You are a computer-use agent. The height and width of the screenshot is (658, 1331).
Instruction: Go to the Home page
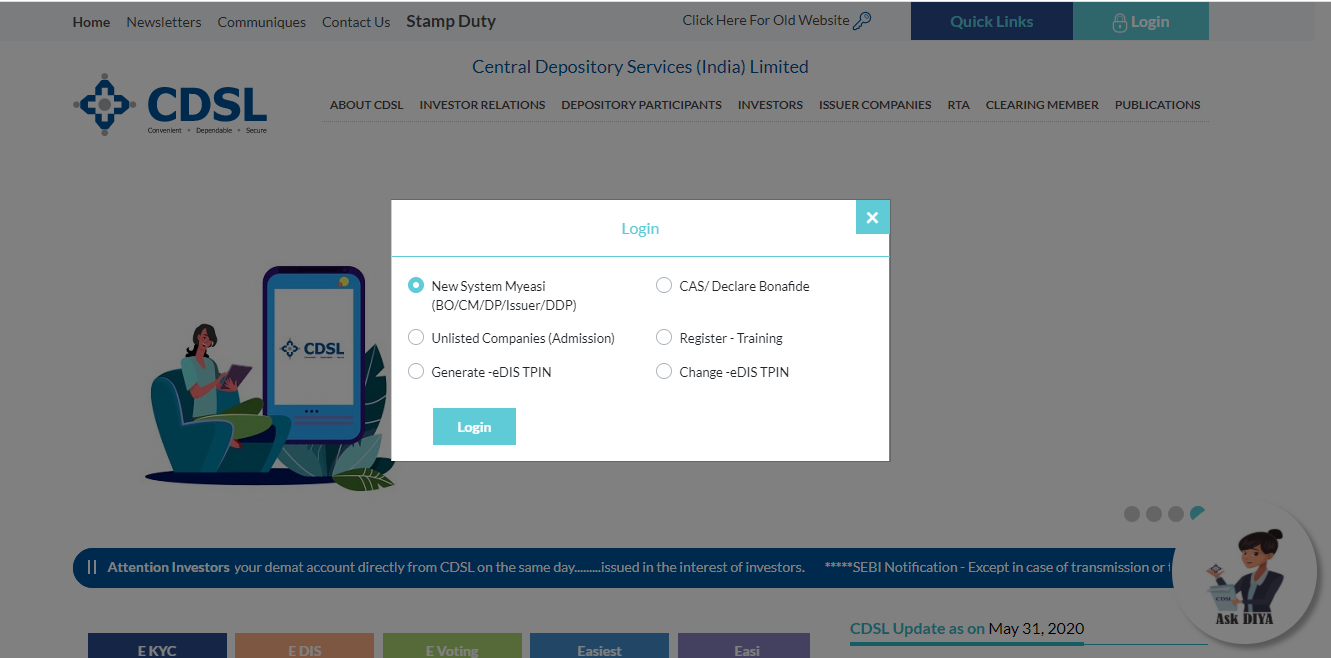tap(91, 22)
